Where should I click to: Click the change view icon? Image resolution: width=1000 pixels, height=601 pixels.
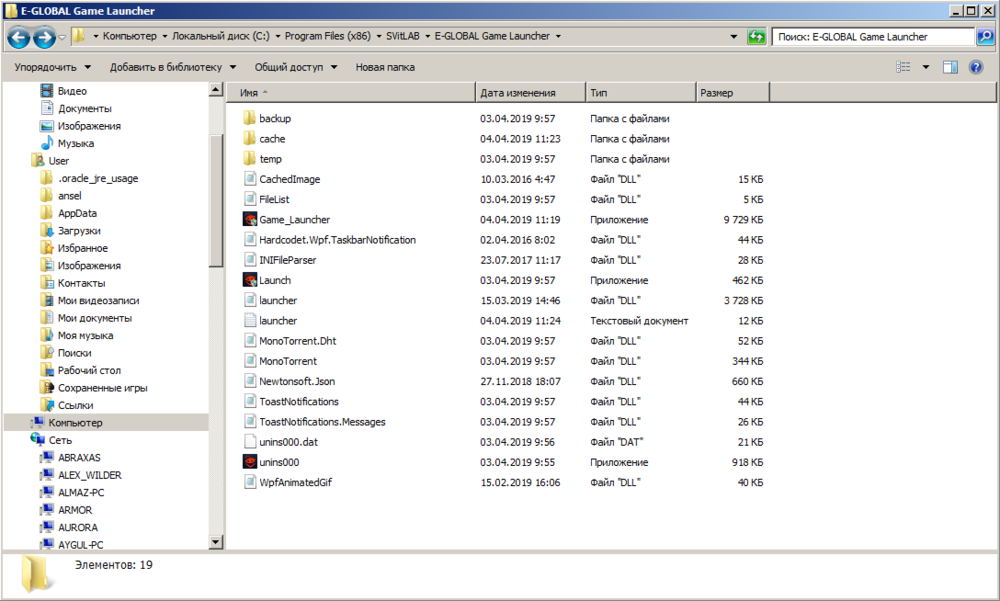tap(904, 67)
